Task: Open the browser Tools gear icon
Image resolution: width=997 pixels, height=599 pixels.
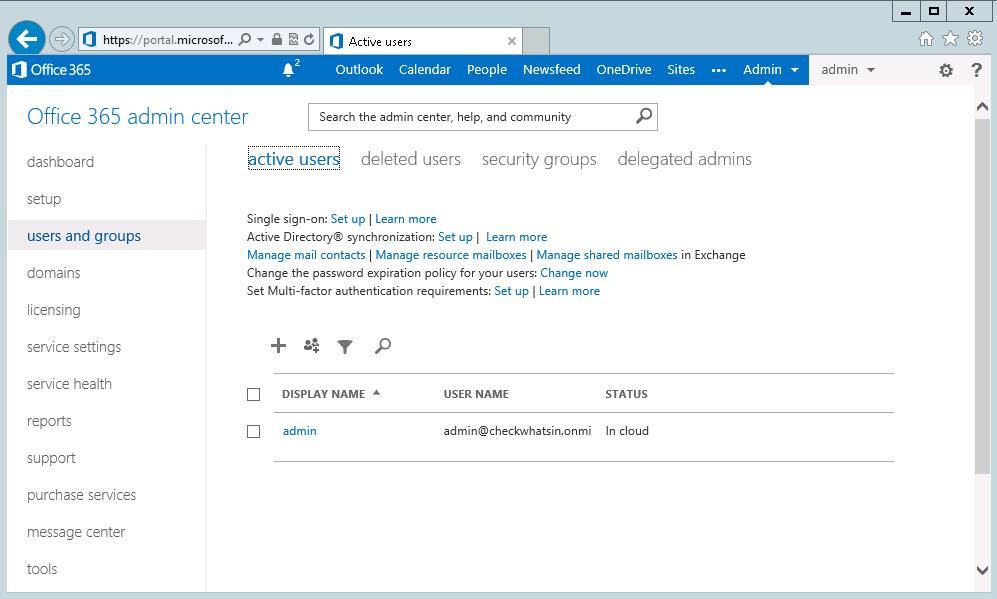Action: [975, 38]
